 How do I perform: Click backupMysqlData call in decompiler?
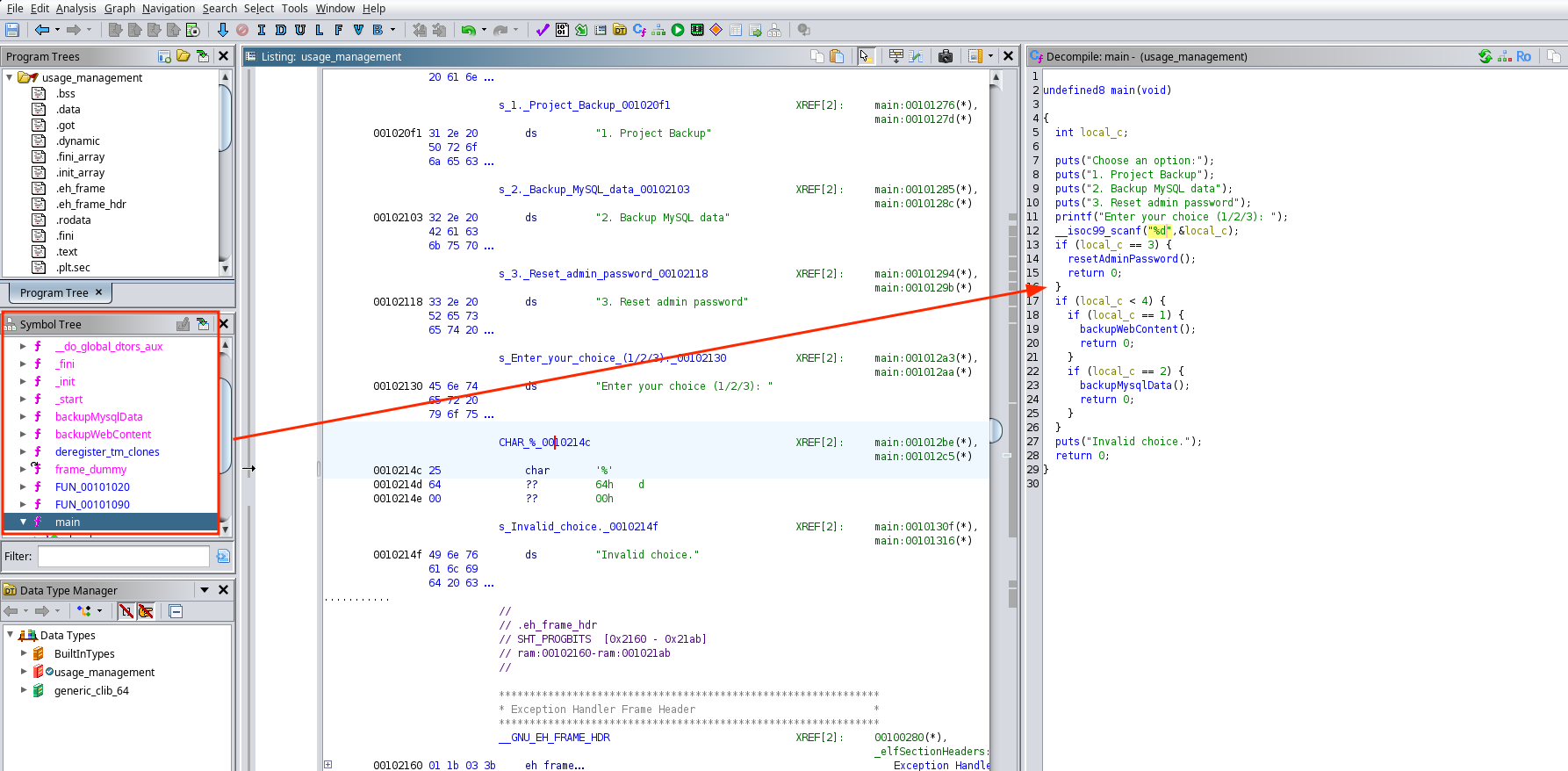(1126, 385)
